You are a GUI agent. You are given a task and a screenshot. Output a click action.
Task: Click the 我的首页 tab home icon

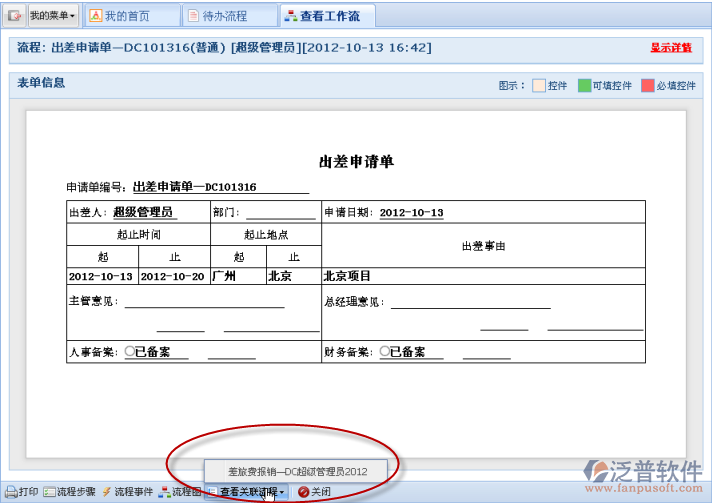click(95, 16)
